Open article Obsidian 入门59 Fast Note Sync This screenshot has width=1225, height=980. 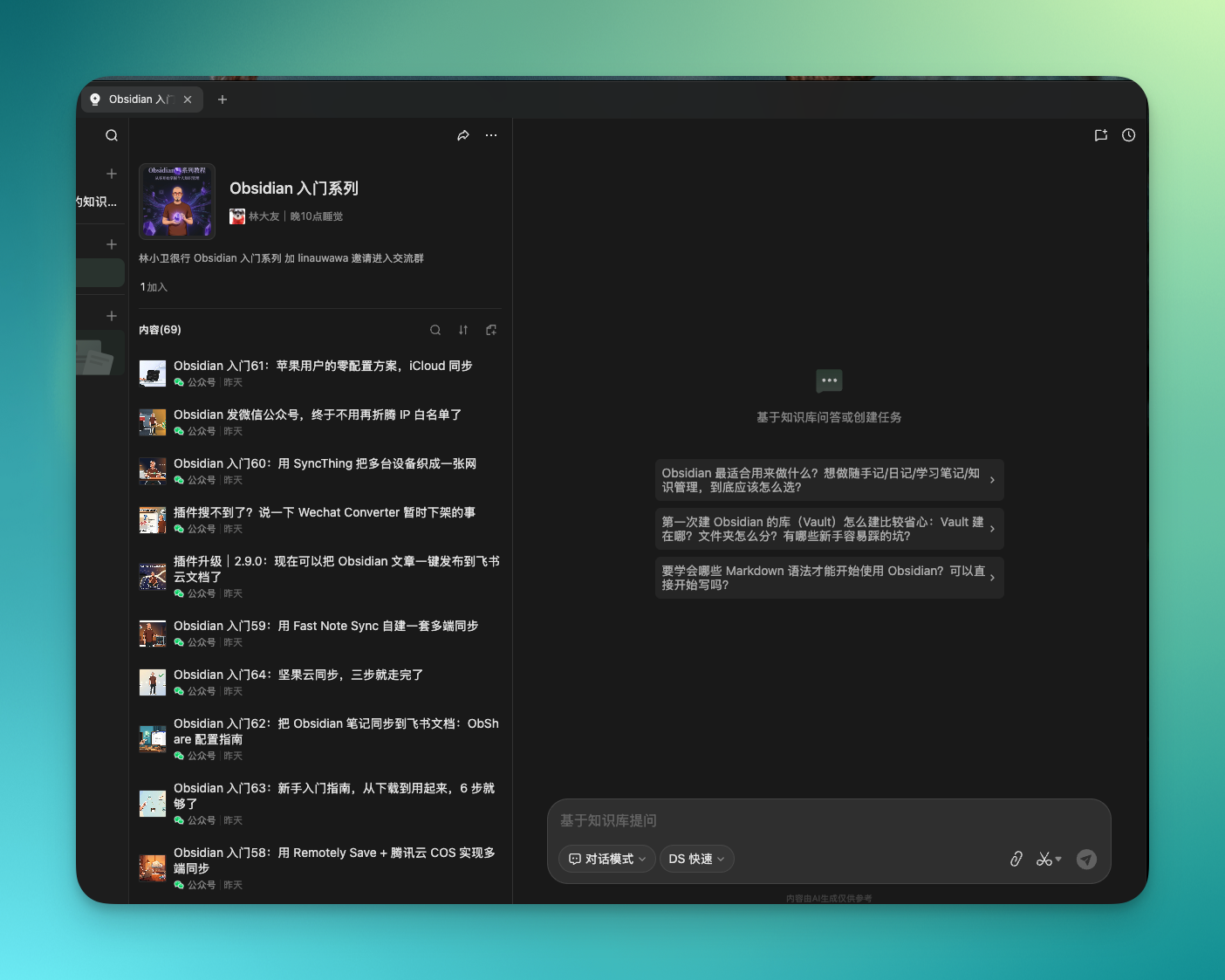pos(319,634)
